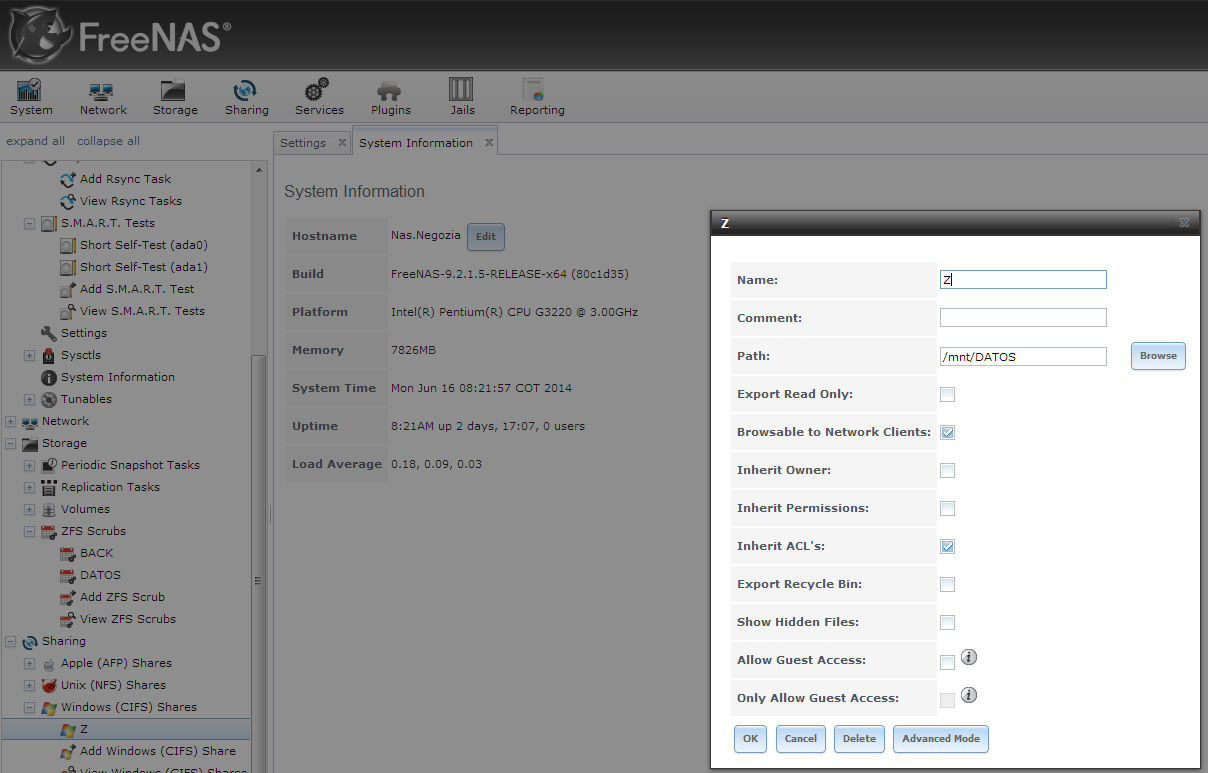Uncheck Browsable to Network Clients

pos(947,432)
